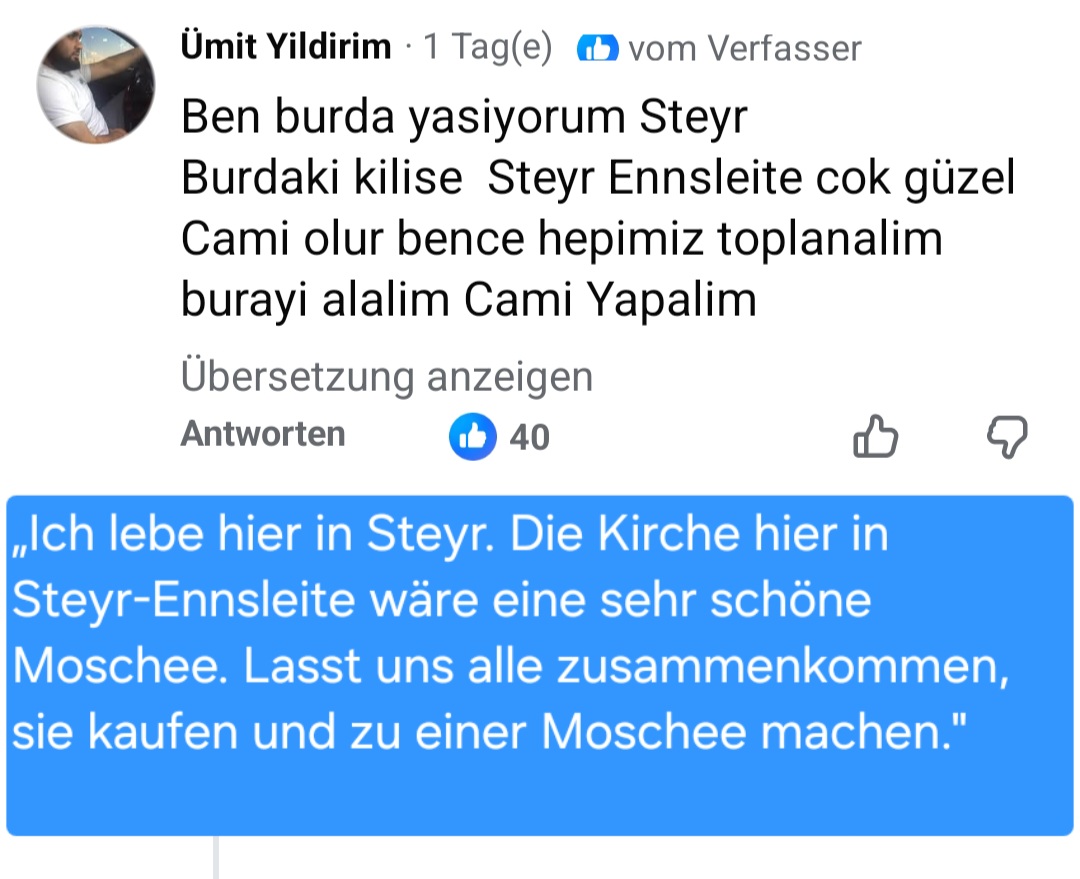Click the blue like reaction bubble

473,437
